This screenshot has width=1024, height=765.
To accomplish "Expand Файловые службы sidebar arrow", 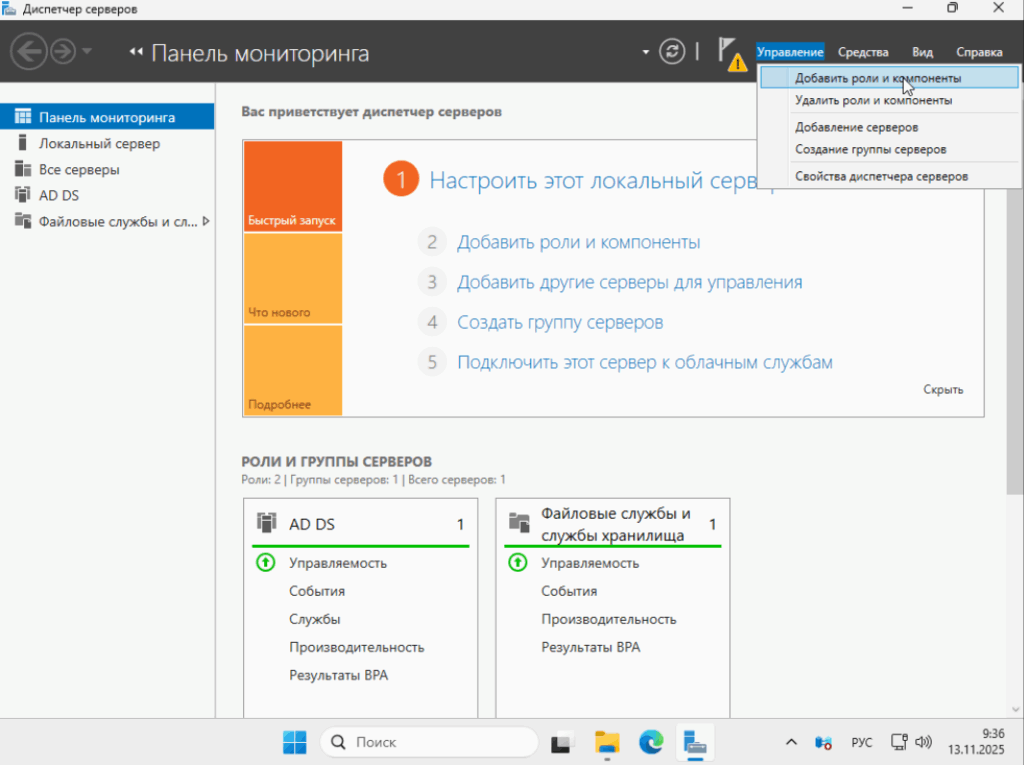I will 206,221.
